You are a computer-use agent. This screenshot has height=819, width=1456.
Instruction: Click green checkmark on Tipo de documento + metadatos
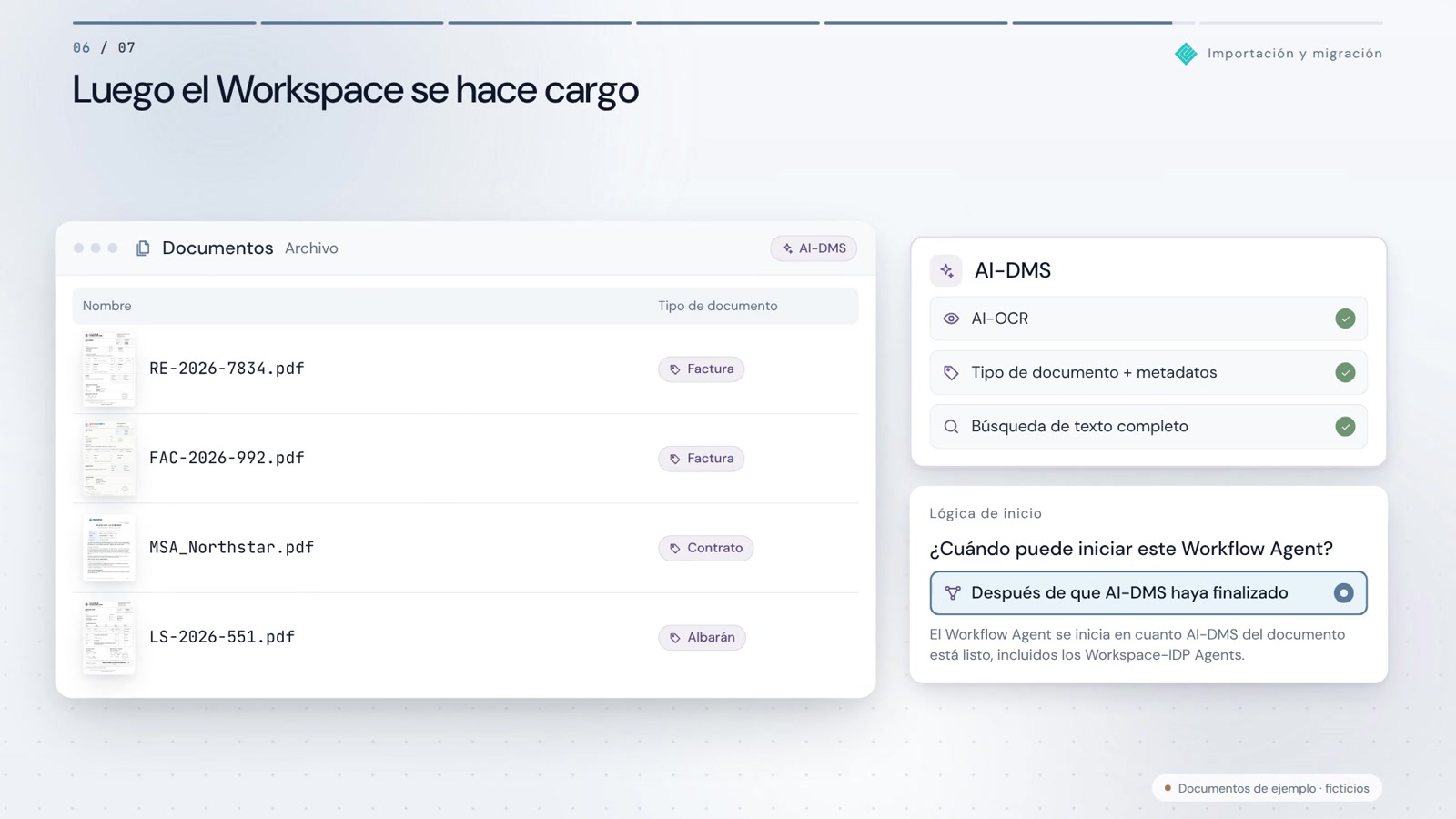point(1345,372)
